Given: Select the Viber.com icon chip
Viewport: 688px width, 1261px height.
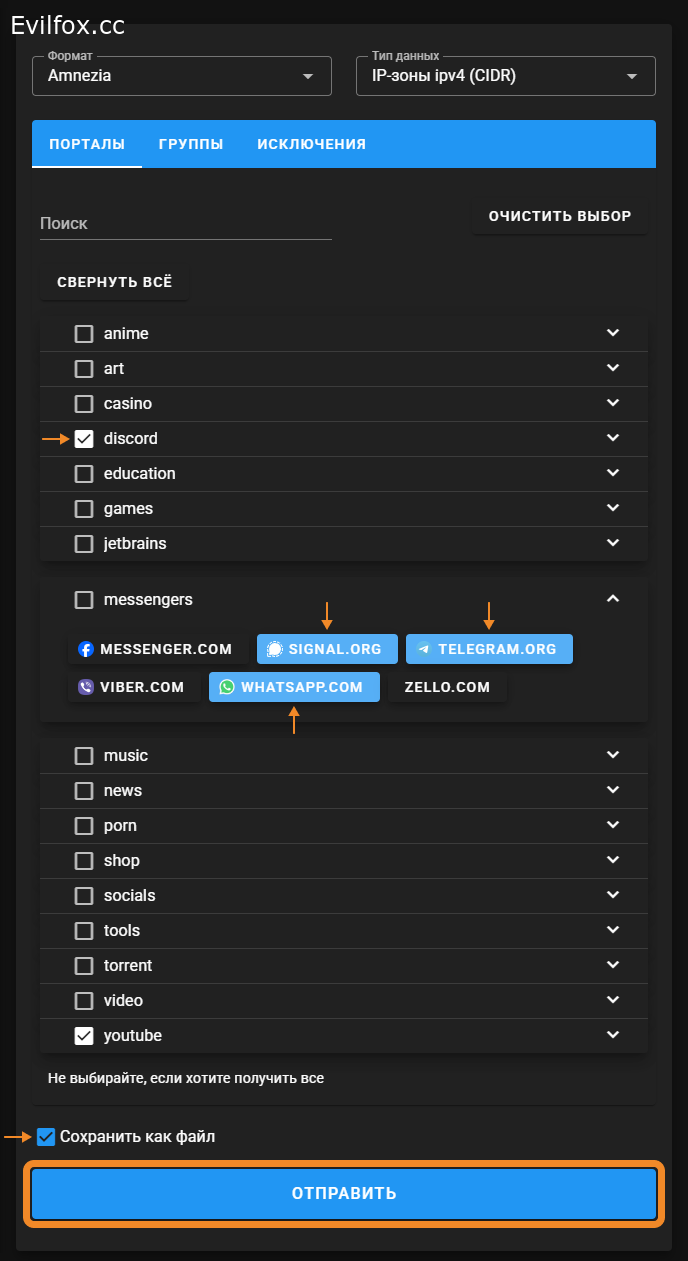Looking at the screenshot, I should click(86, 687).
